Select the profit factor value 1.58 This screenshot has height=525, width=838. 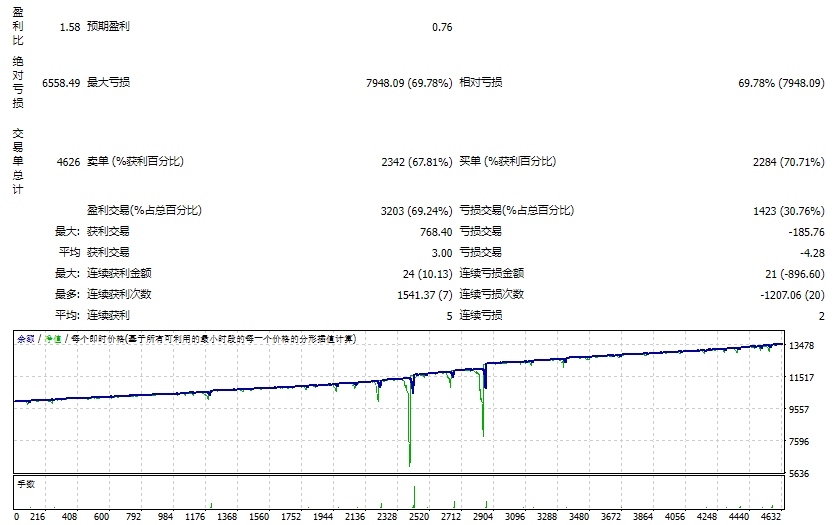pyautogui.click(x=69, y=27)
